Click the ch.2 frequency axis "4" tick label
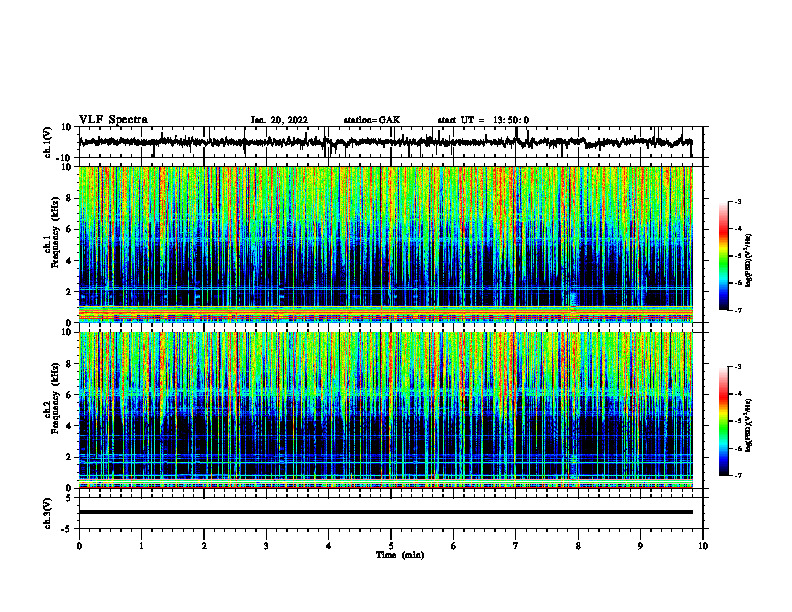The height and width of the screenshot is (612, 792). coord(69,426)
